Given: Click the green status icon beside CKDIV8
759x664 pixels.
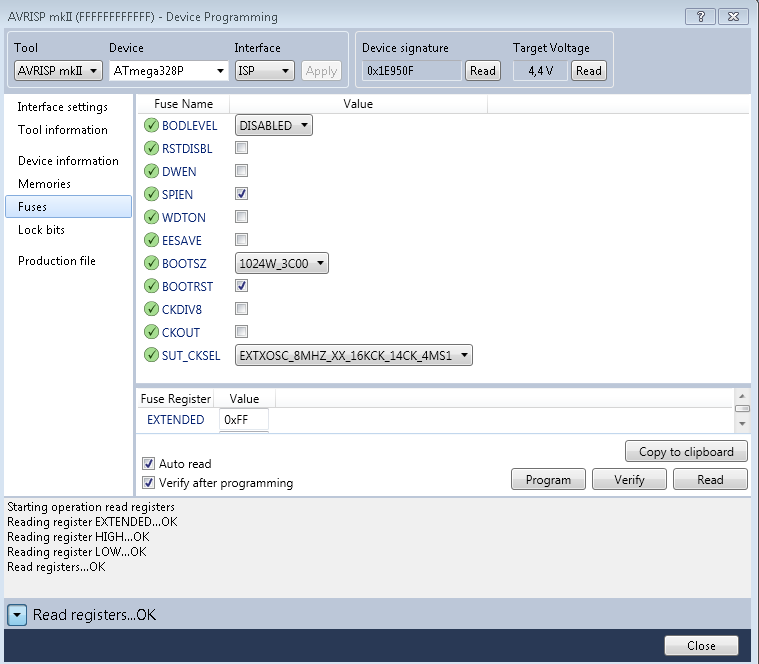Looking at the screenshot, I should [152, 309].
